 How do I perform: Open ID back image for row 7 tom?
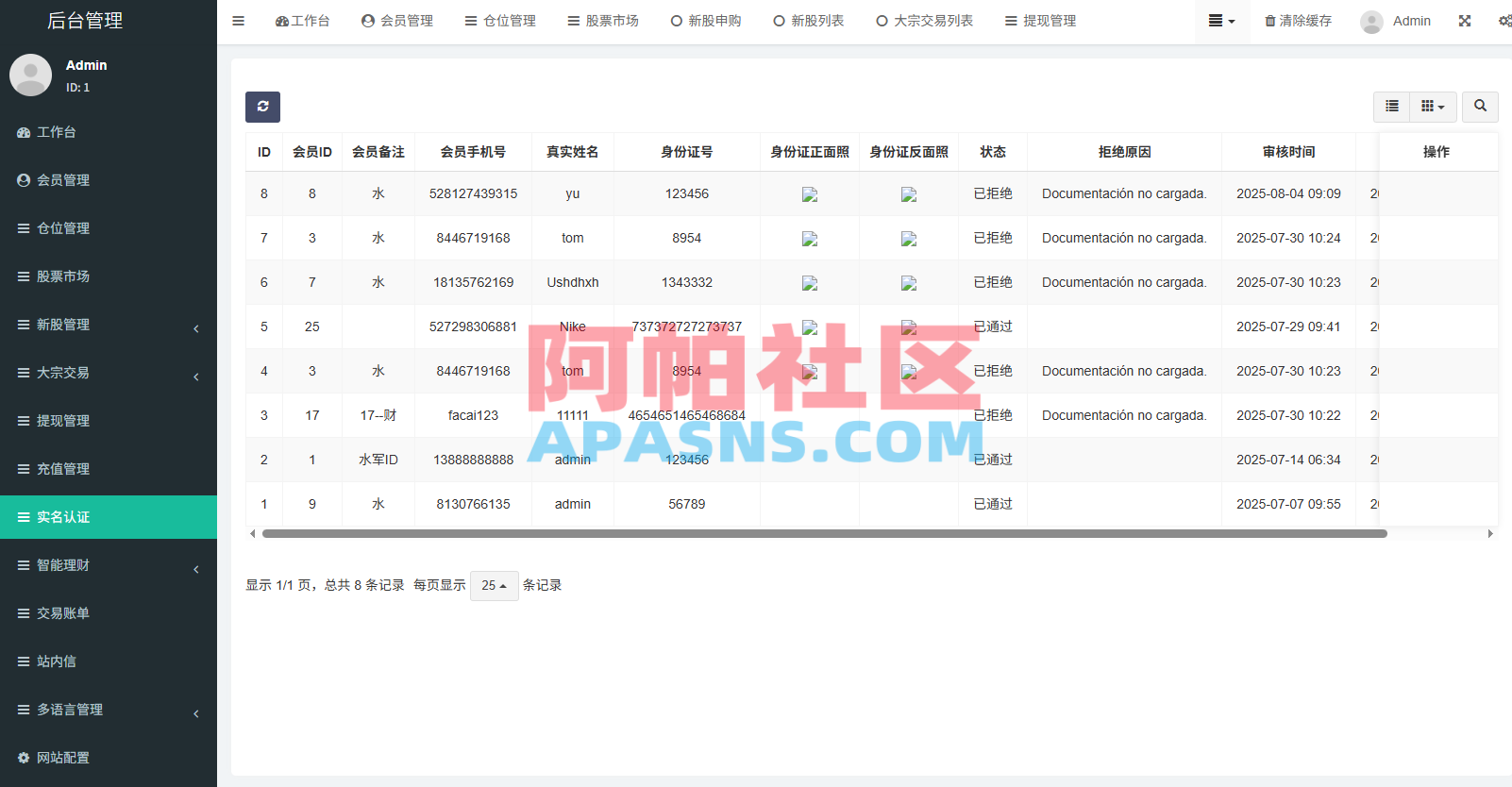909,239
